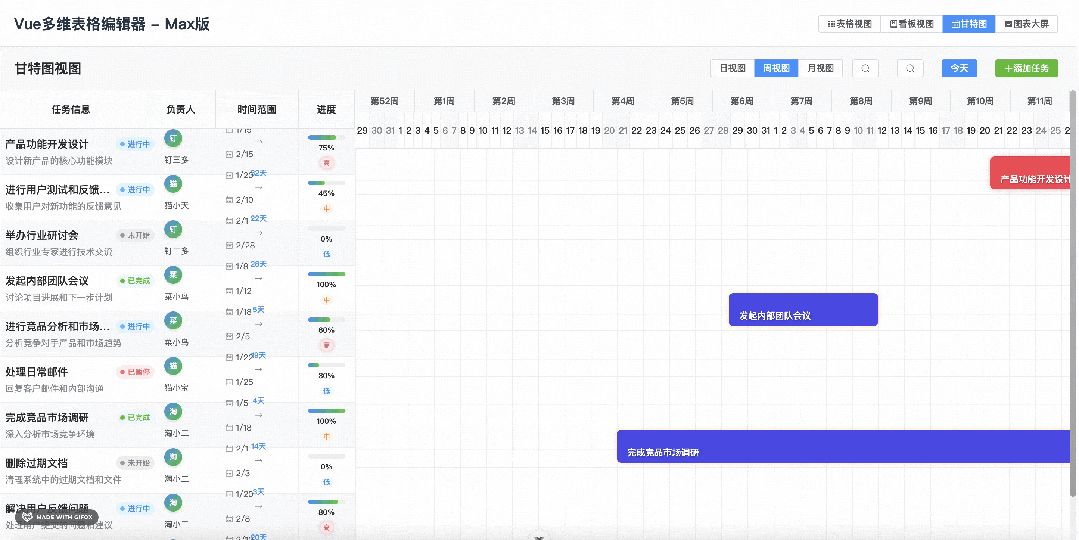Switch timeline to 日视图 day view
The image size is (1079, 540).
[x=732, y=68]
